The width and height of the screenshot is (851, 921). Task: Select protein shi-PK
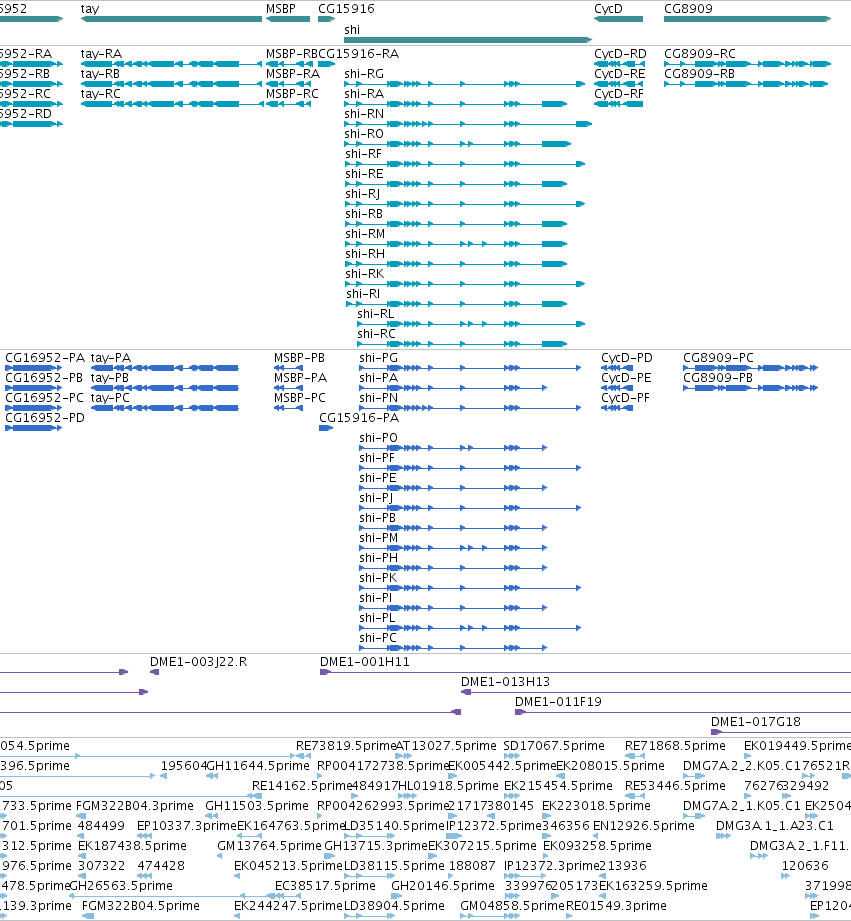[378, 577]
